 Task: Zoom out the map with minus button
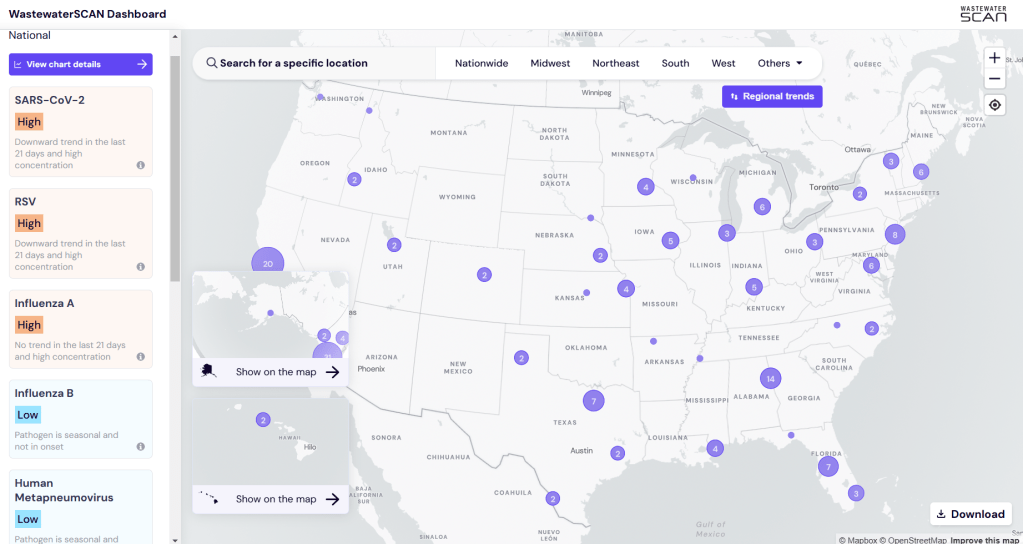pos(994,79)
